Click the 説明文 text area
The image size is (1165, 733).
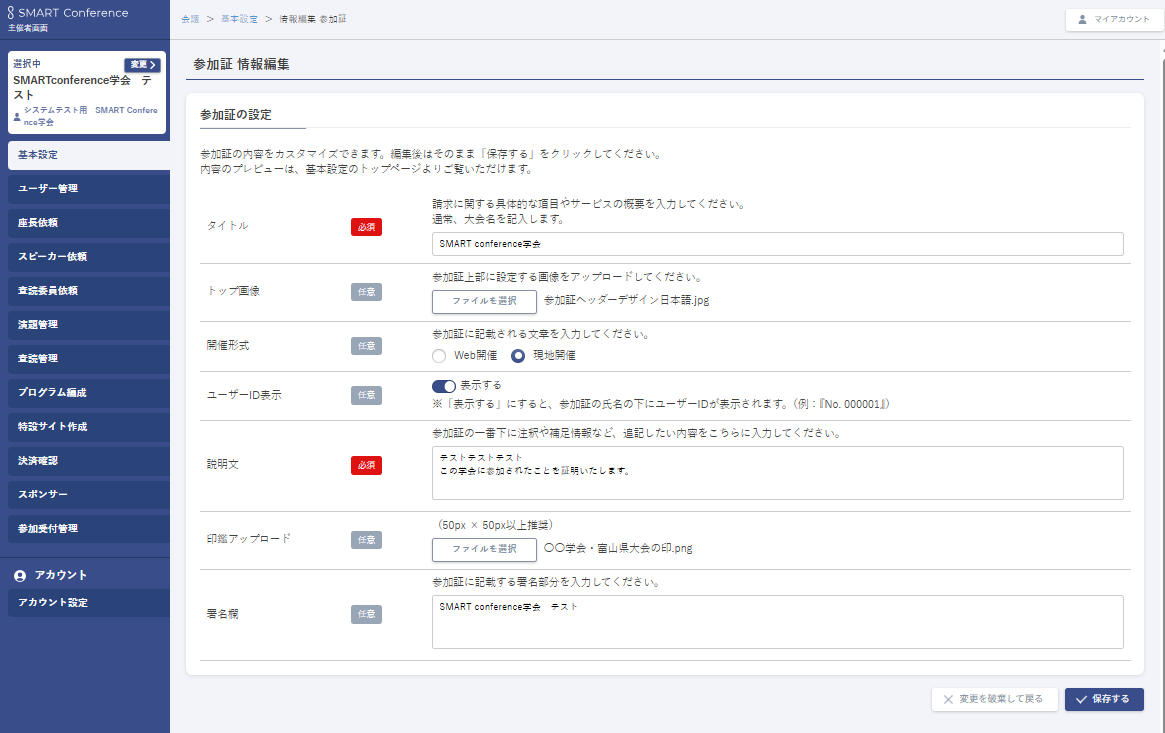pos(777,472)
